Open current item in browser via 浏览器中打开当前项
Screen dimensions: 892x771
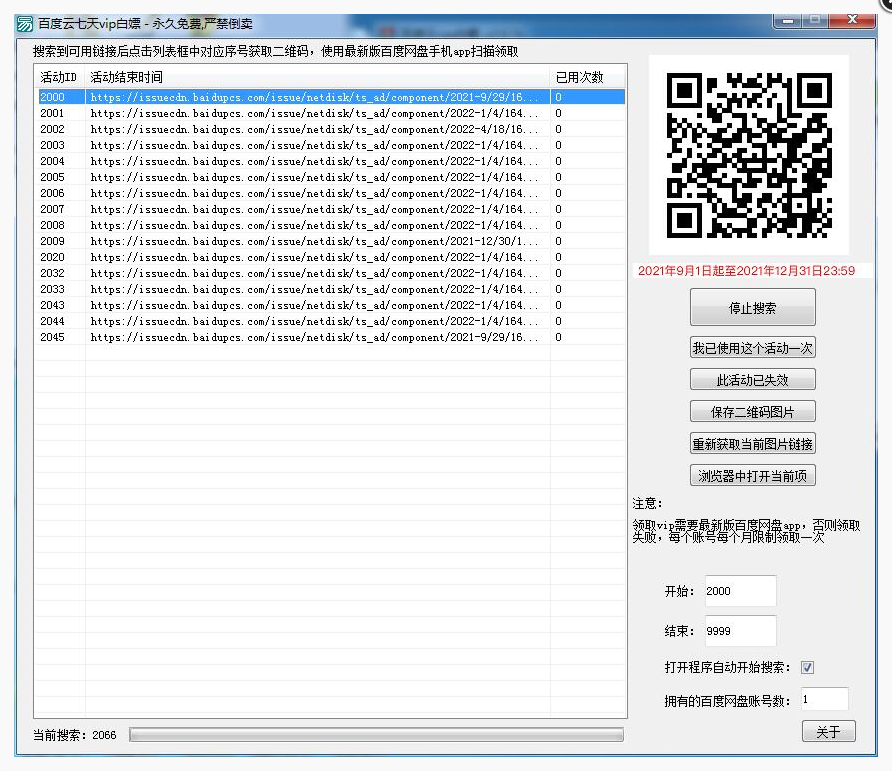[x=751, y=475]
